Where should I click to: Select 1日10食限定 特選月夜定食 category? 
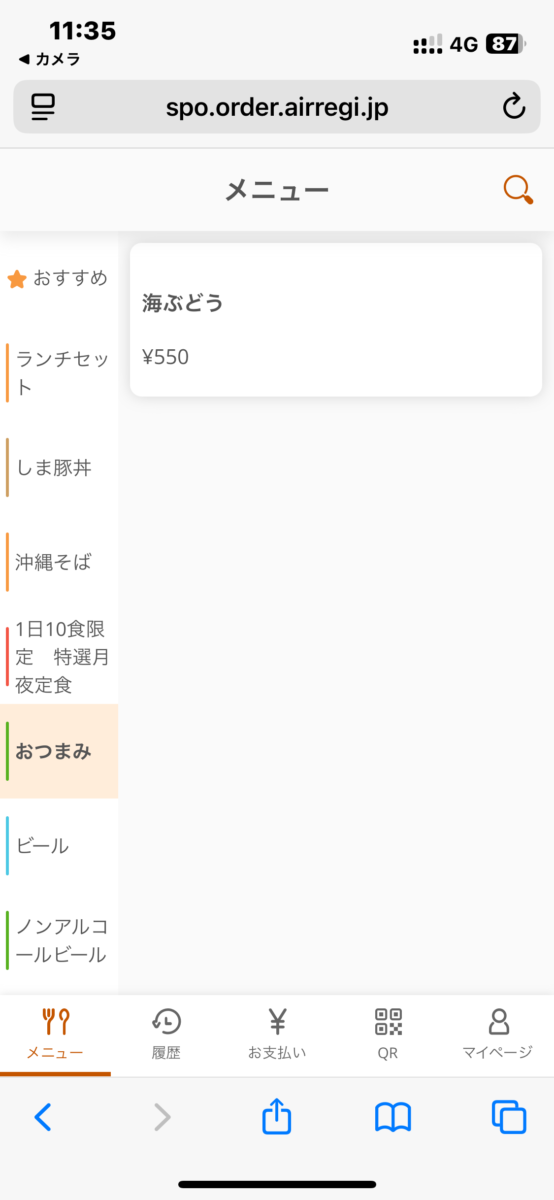(59, 657)
